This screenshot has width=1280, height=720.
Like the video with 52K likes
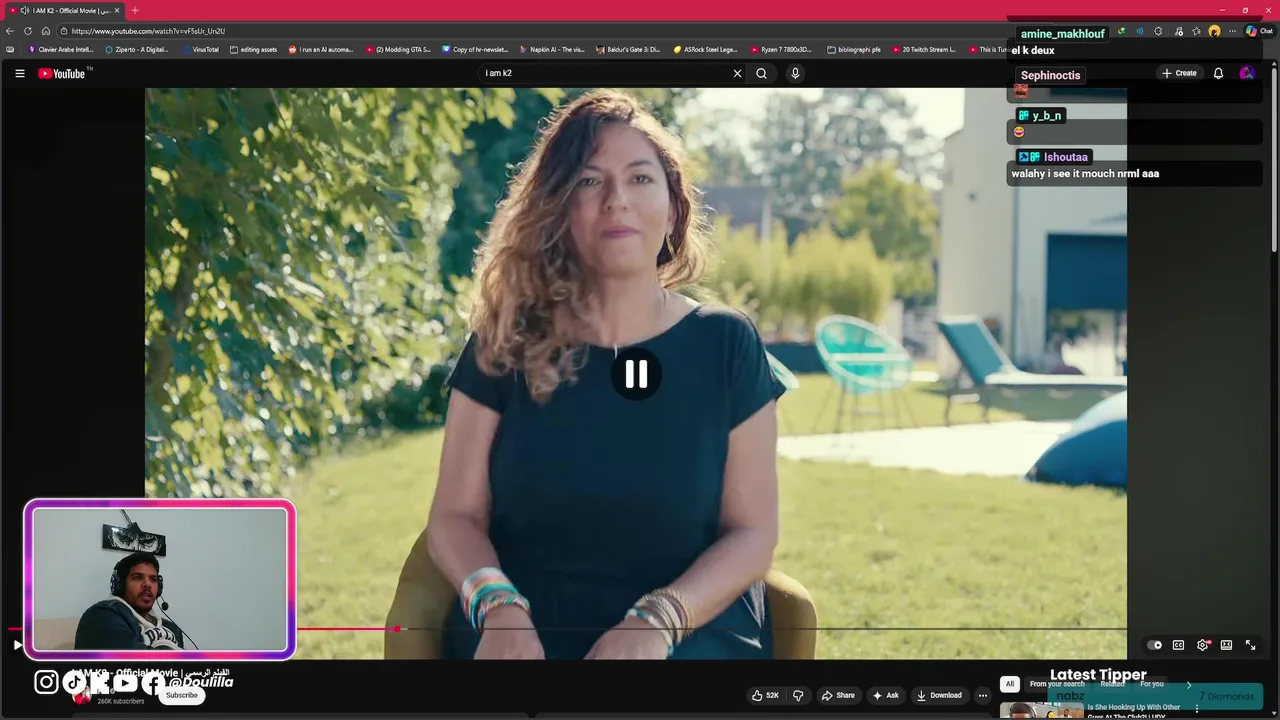click(766, 695)
